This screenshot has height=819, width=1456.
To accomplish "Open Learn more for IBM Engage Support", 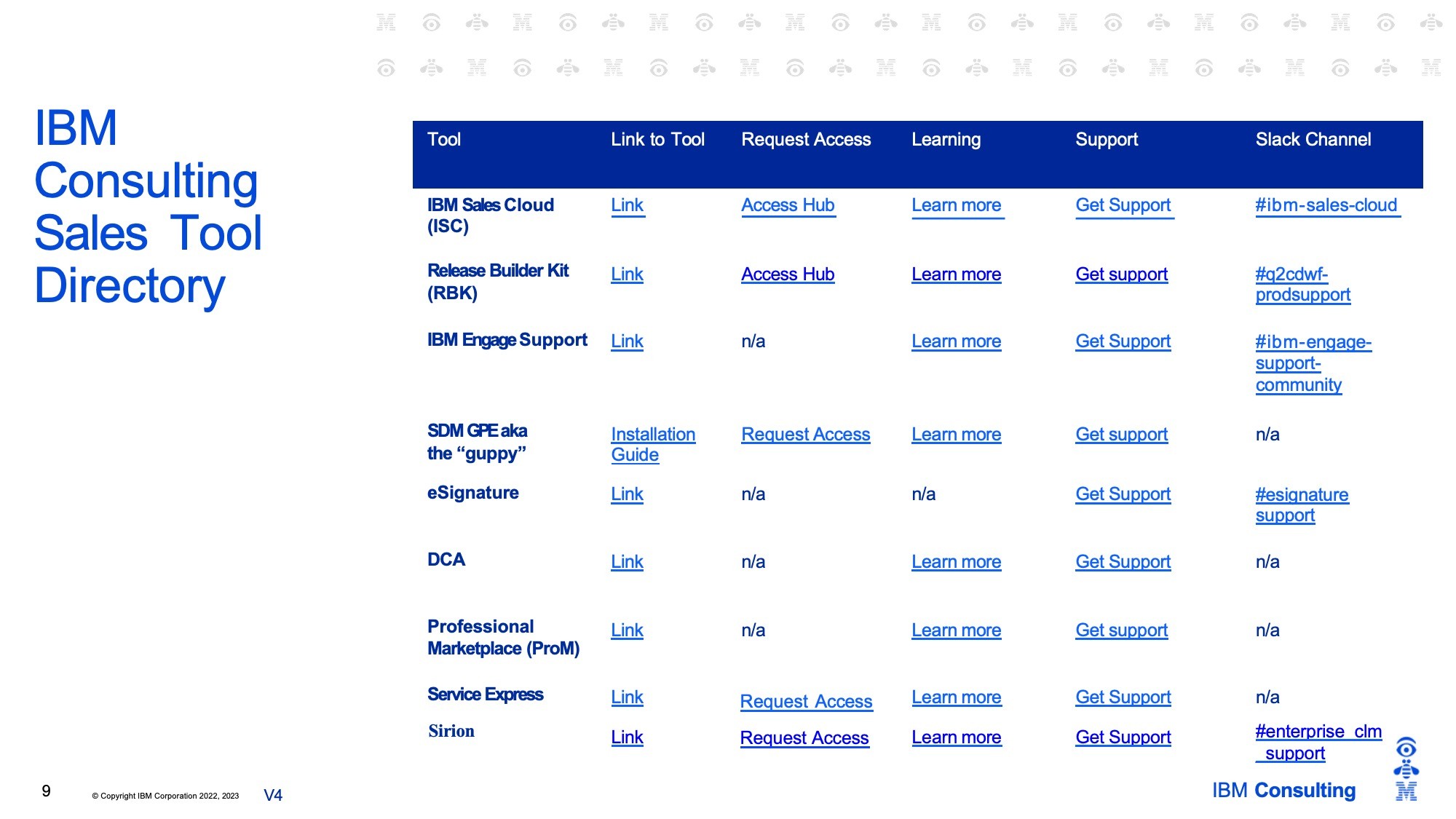I will coord(956,341).
